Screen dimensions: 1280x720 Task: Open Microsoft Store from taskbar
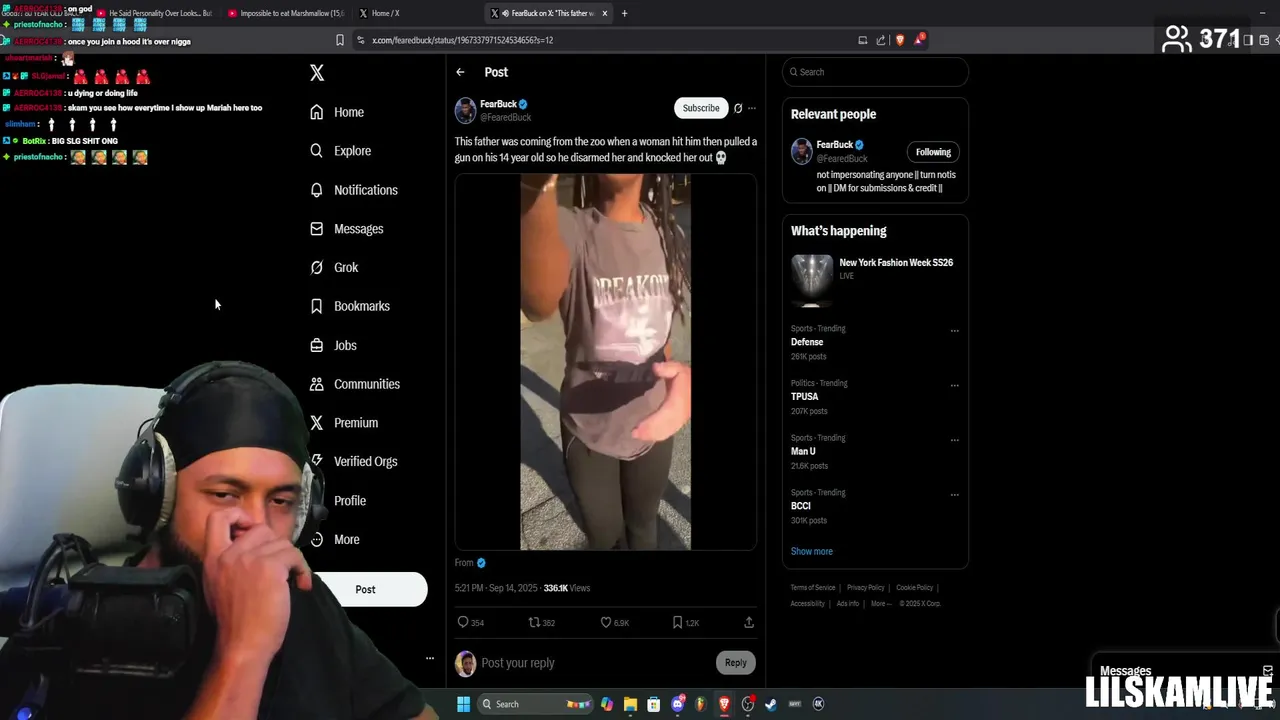(654, 704)
